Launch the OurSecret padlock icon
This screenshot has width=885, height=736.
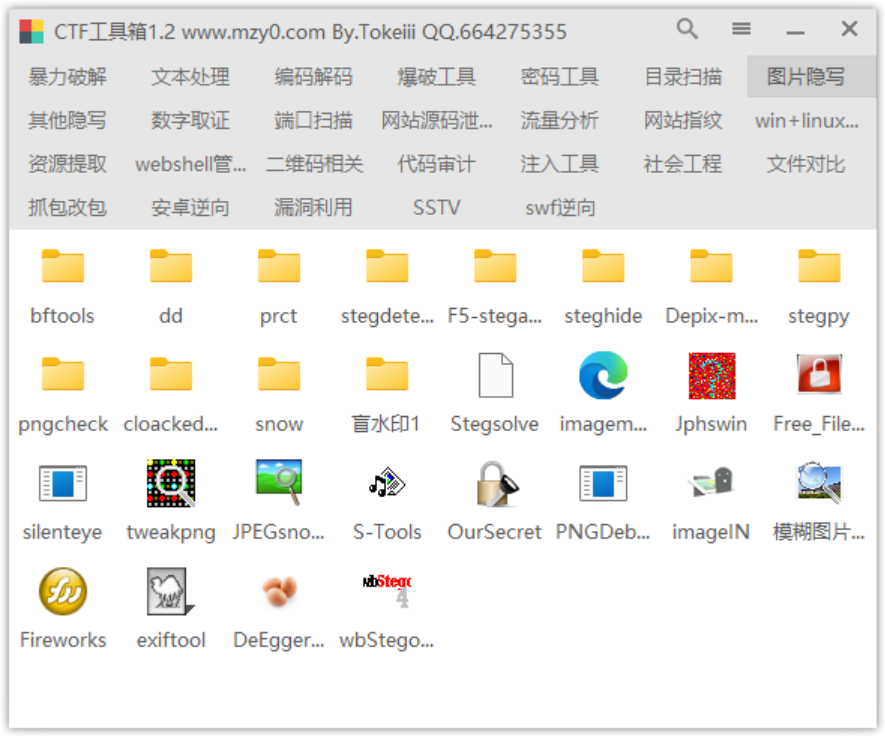coord(497,484)
